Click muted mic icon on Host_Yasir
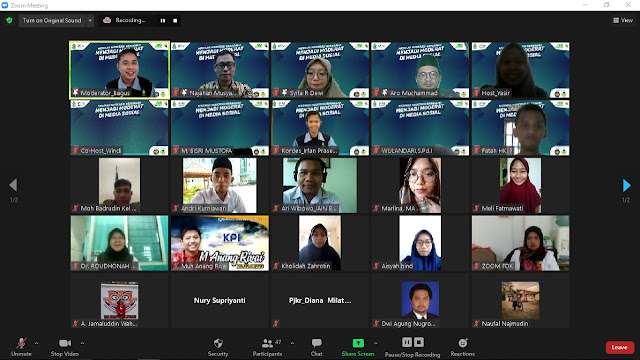The height and width of the screenshot is (360, 640). pos(476,93)
